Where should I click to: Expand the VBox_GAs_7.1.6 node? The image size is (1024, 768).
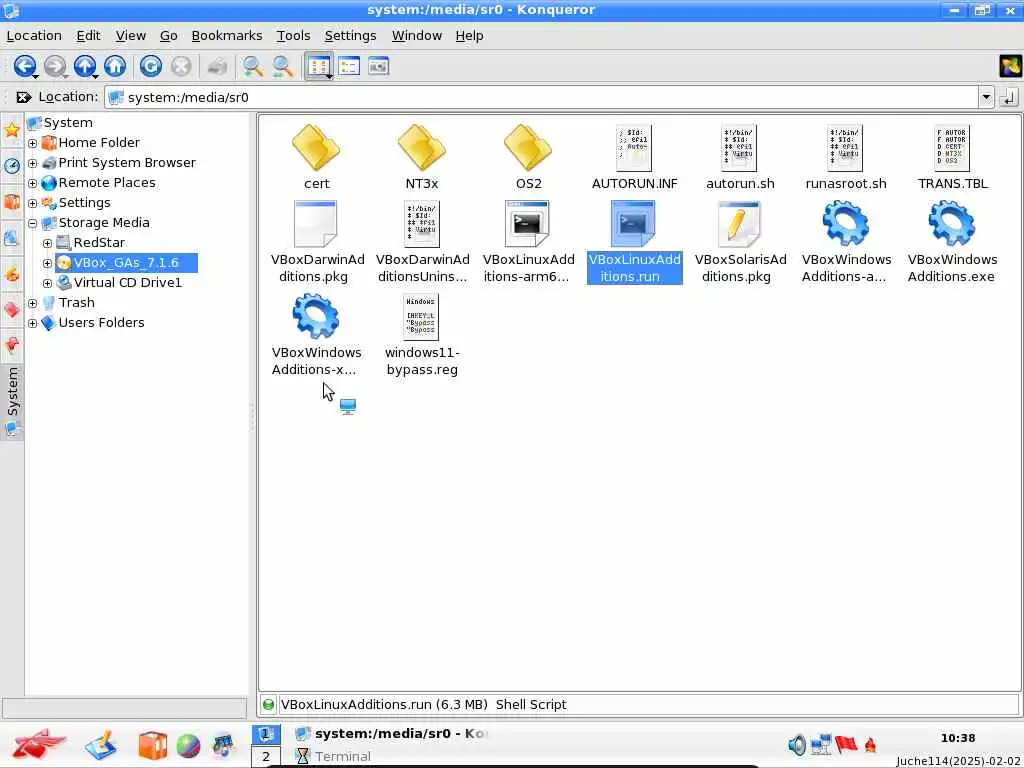coord(48,263)
